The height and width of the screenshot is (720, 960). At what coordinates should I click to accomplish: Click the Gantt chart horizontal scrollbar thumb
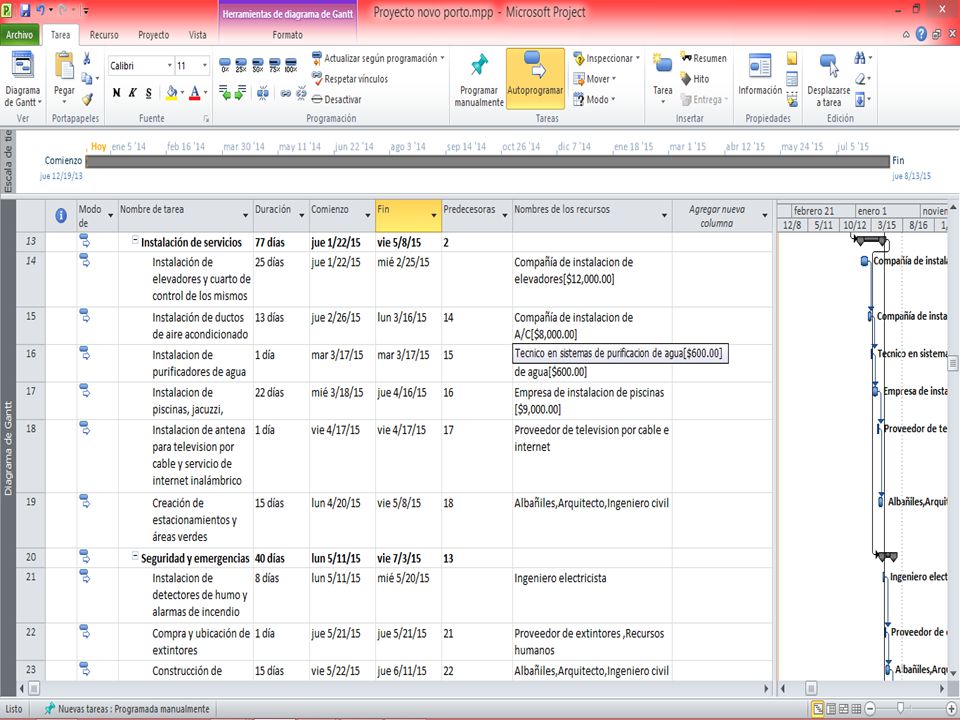(811, 688)
